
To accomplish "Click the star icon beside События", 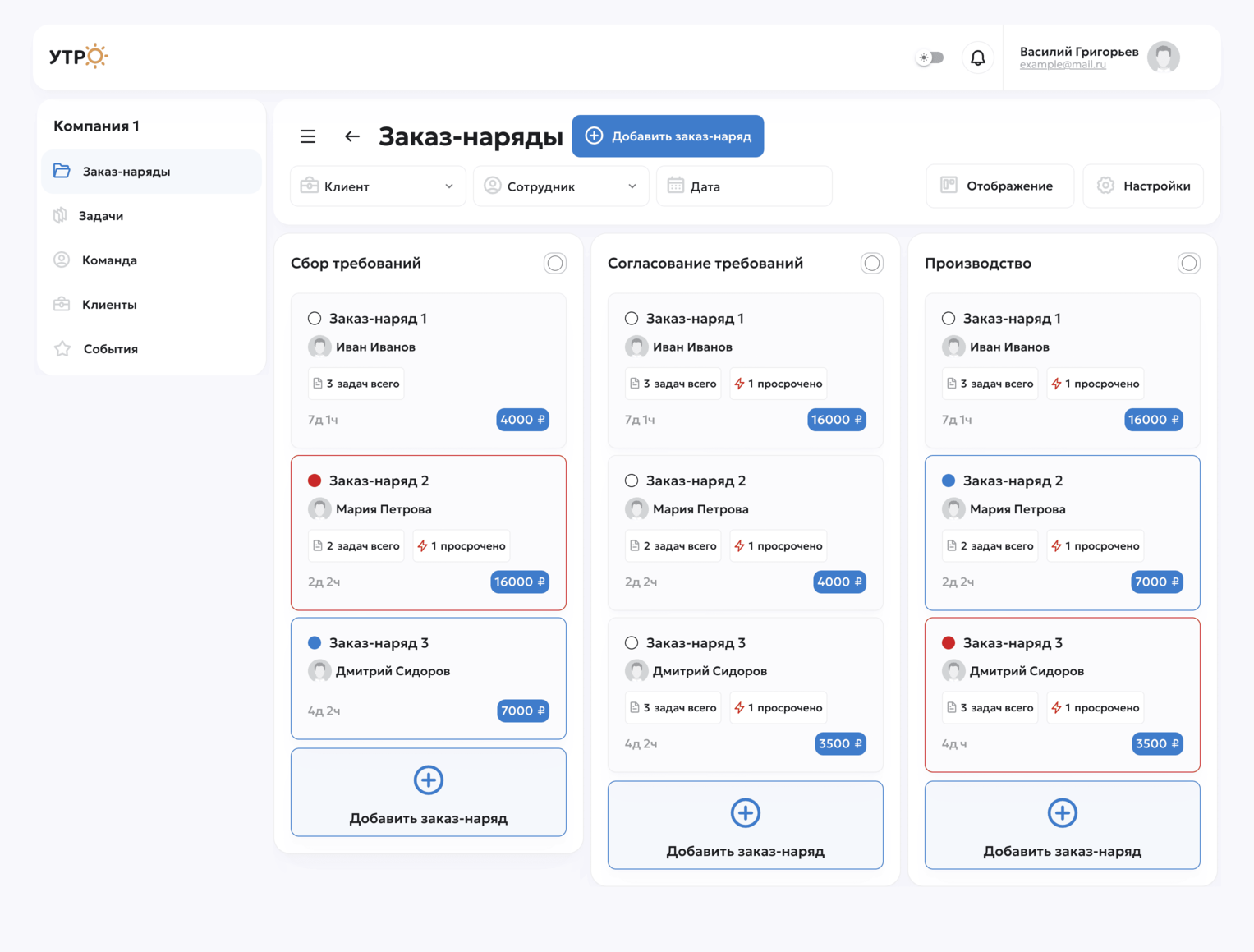I will (62, 348).
